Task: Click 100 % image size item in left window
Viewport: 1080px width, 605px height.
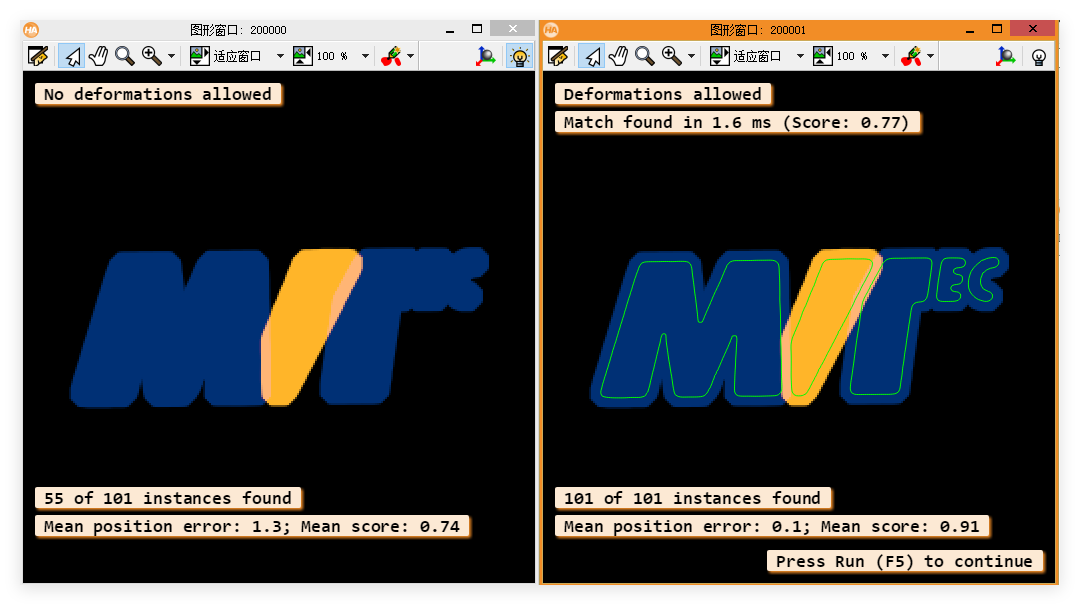Action: 322,56
